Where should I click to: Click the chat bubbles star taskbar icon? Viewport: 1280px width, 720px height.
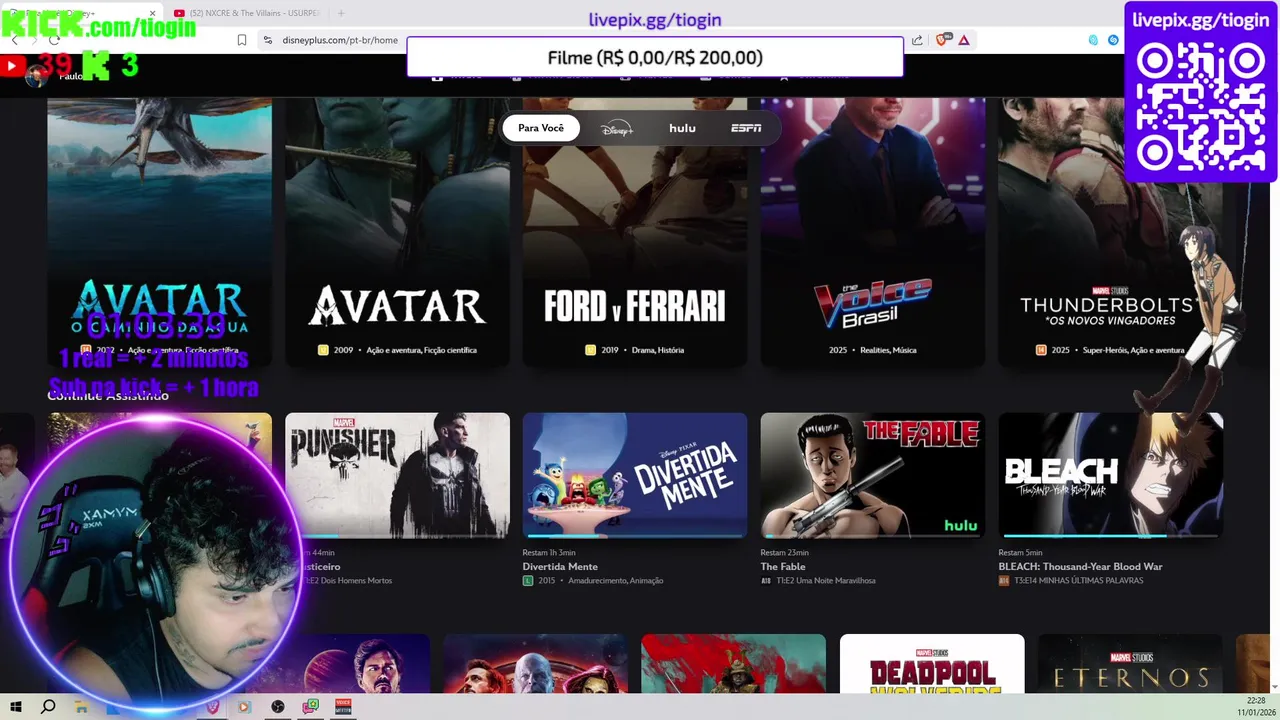pyautogui.click(x=311, y=707)
